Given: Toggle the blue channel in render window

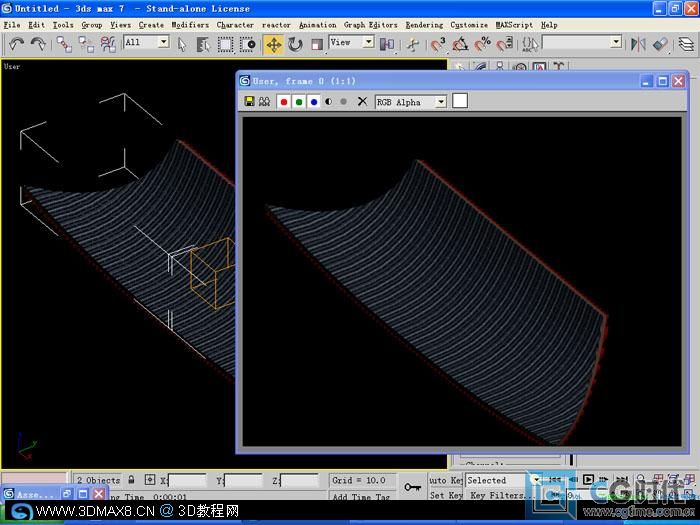Looking at the screenshot, I should (x=314, y=102).
